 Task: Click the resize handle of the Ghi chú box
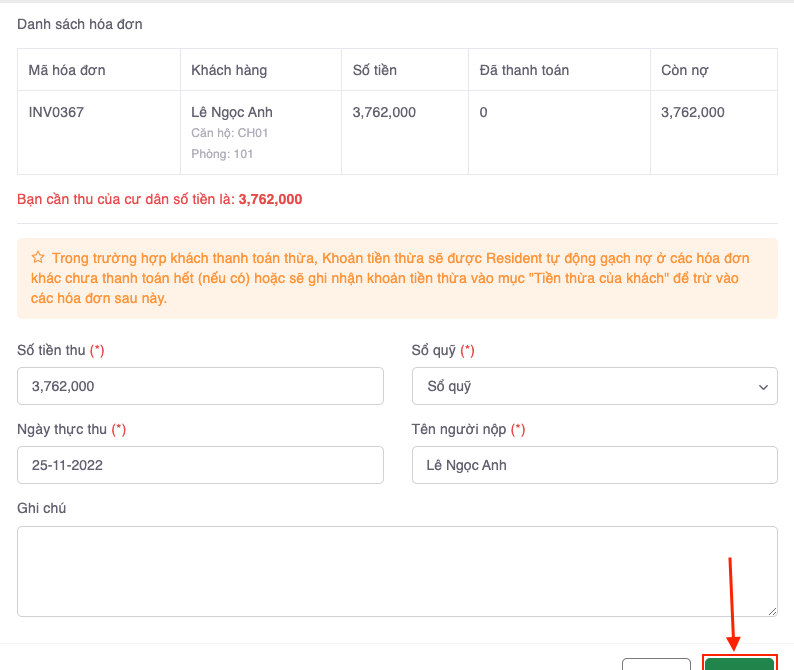pyautogui.click(x=771, y=610)
